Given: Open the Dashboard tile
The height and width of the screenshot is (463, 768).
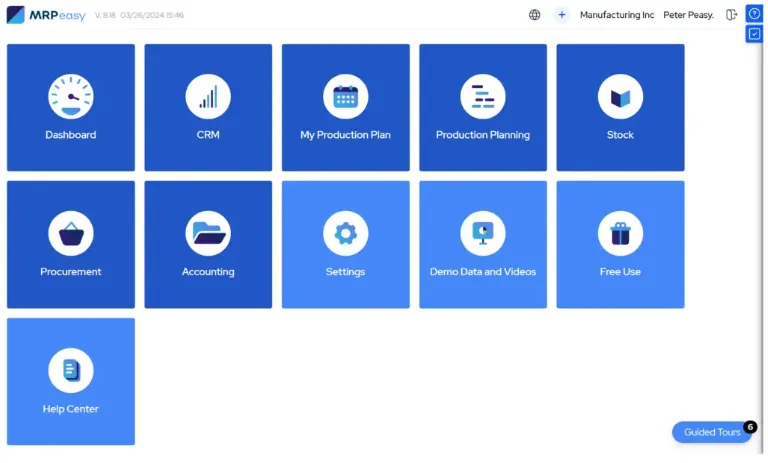Looking at the screenshot, I should (x=70, y=107).
